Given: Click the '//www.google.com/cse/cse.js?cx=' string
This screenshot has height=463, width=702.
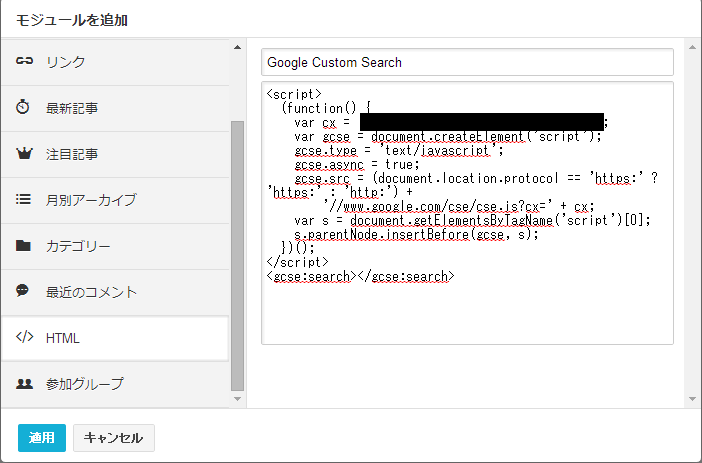Looking at the screenshot, I should point(438,206).
